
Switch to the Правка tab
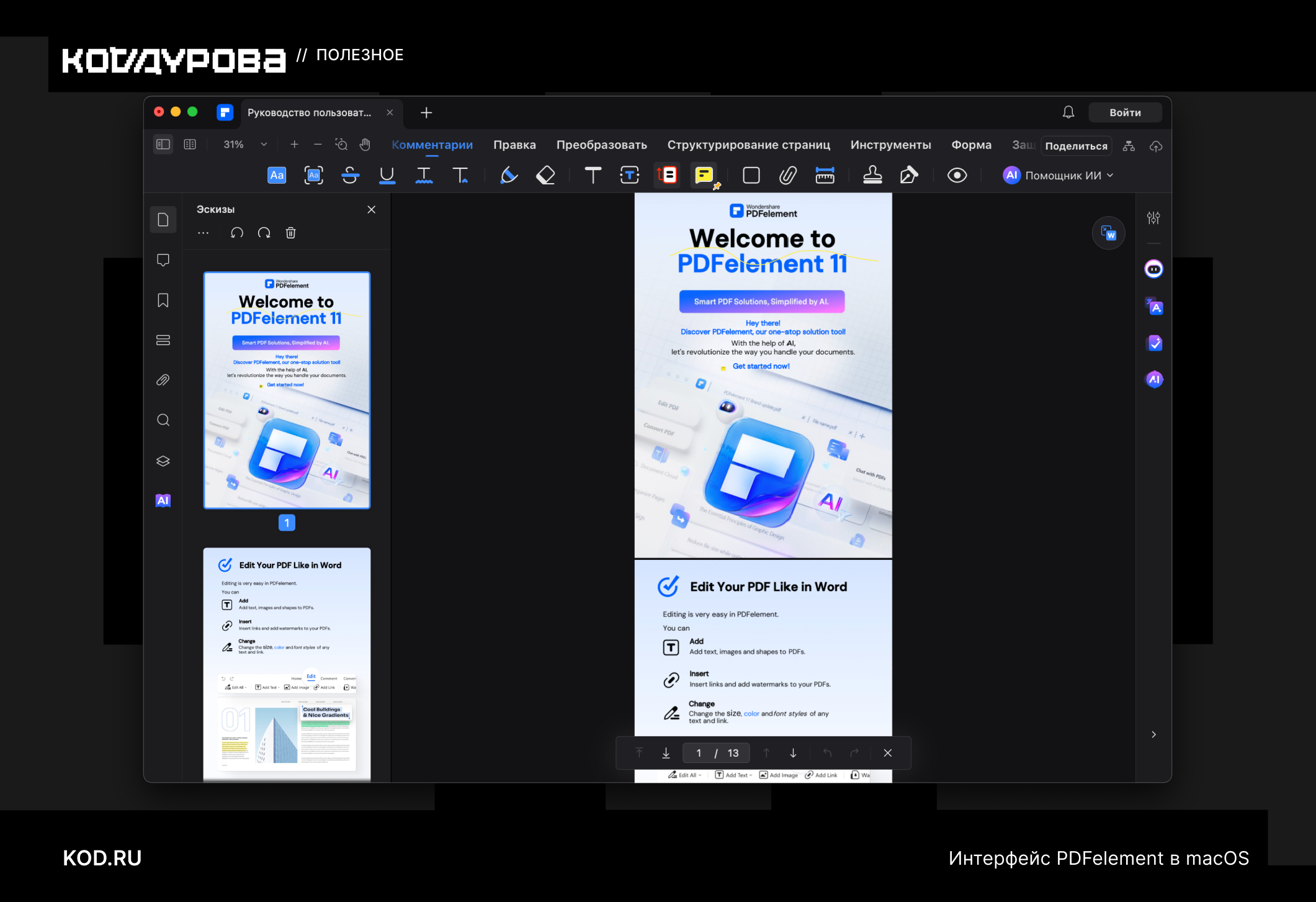pos(514,145)
